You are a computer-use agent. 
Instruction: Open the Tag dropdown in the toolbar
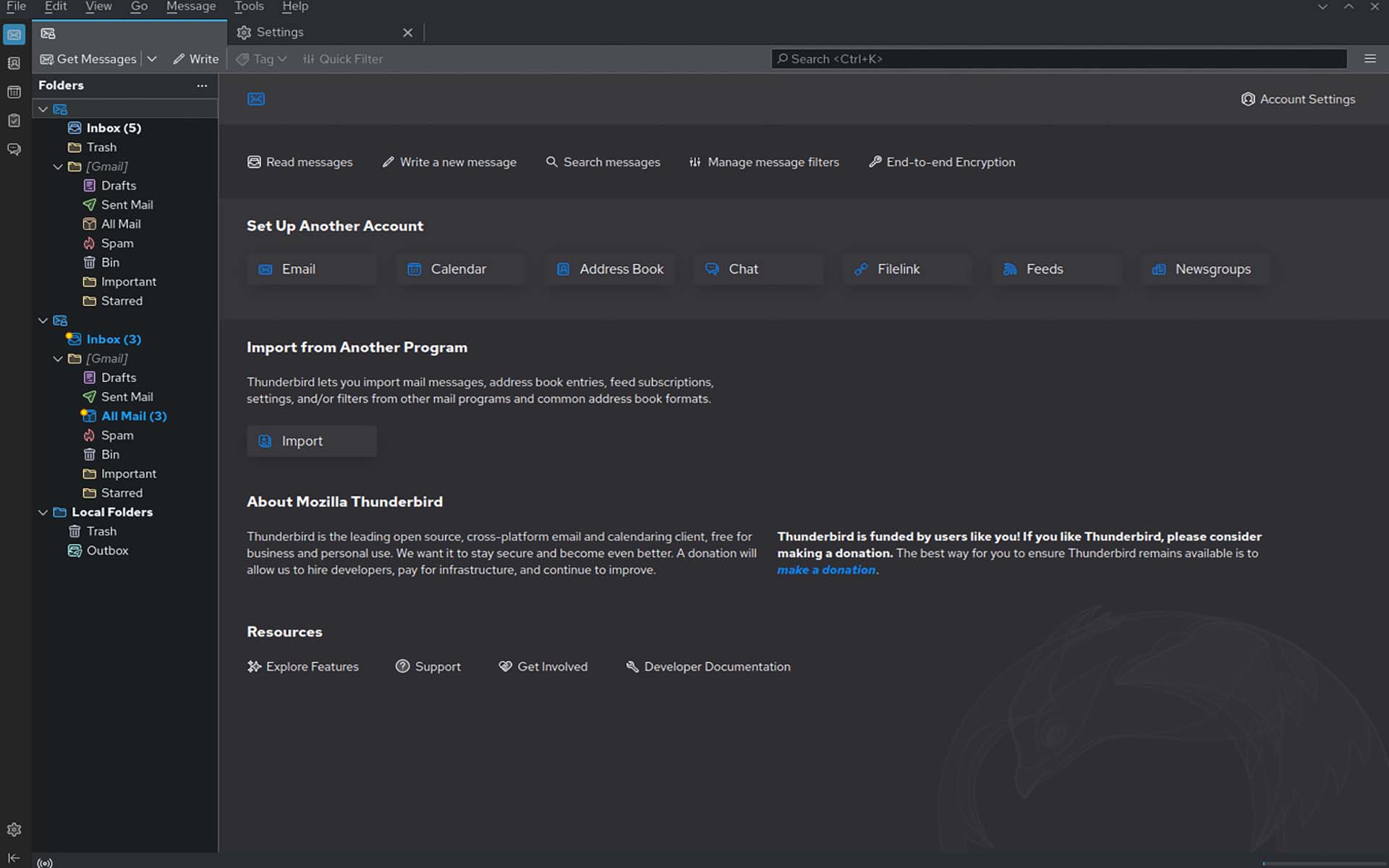click(x=262, y=59)
